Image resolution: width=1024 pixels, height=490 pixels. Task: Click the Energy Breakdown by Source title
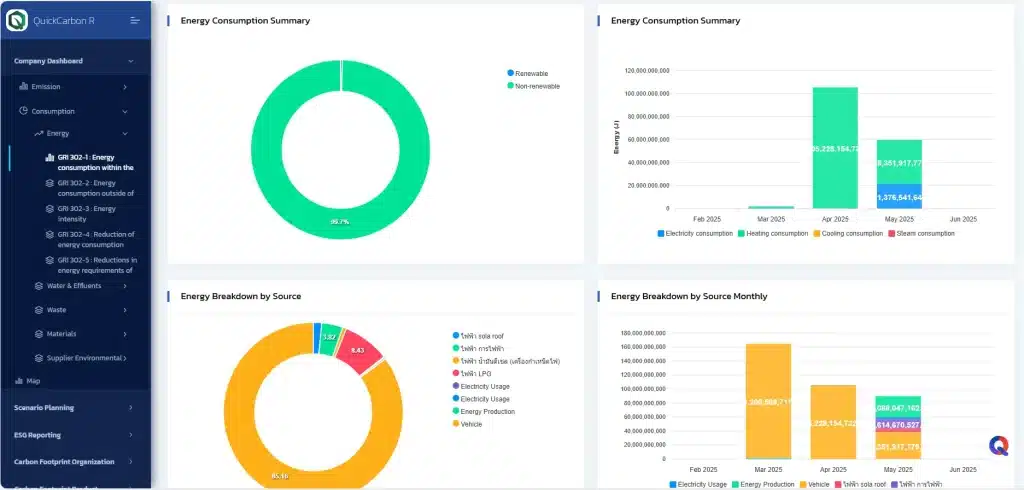coord(241,296)
